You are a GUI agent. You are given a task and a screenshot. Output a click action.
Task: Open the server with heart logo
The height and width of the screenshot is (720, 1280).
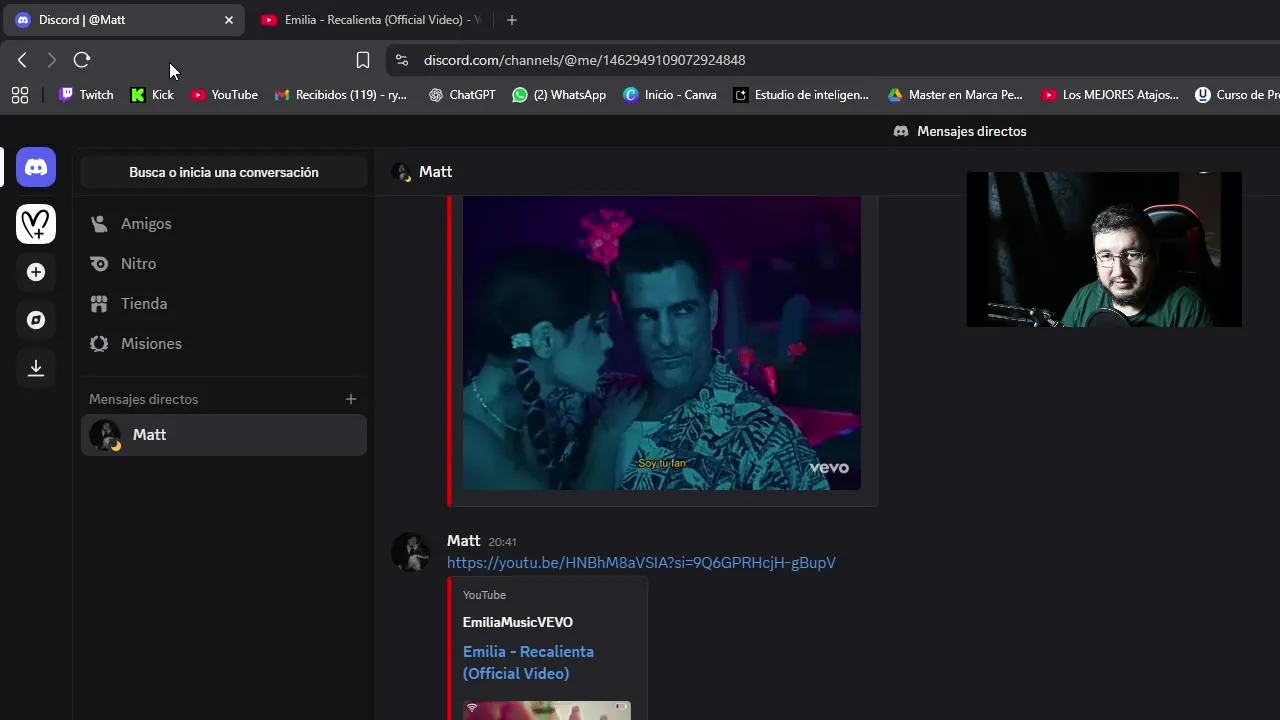tap(36, 224)
